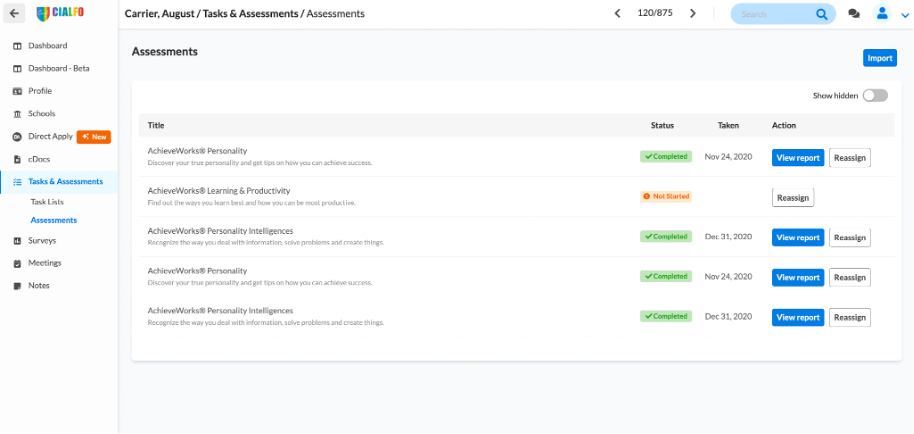914x434 pixels.
Task: Click the Notes icon
Action: coord(17,286)
